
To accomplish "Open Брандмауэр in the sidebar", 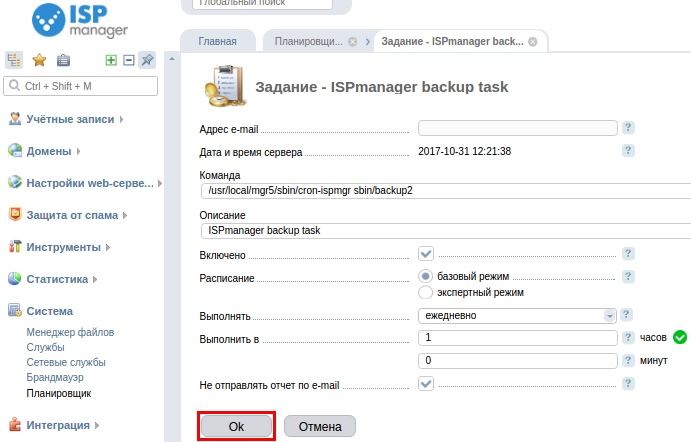I will click(x=55, y=377).
